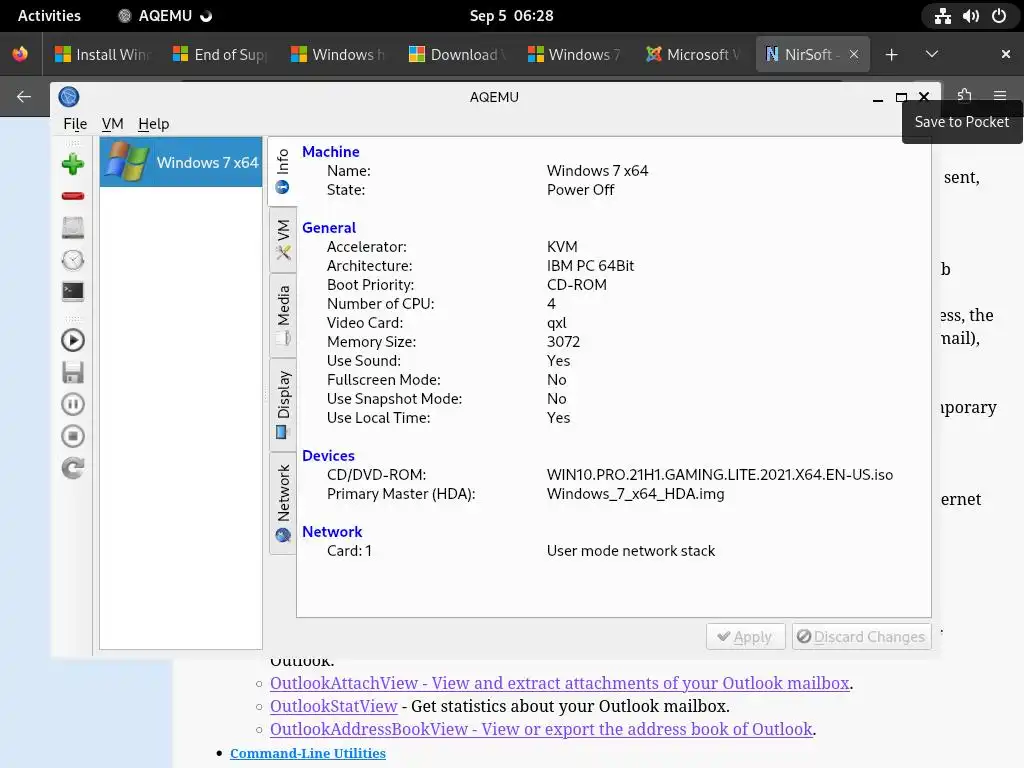
Task: Open OutlookAddressBookView link
Action: click(x=541, y=729)
